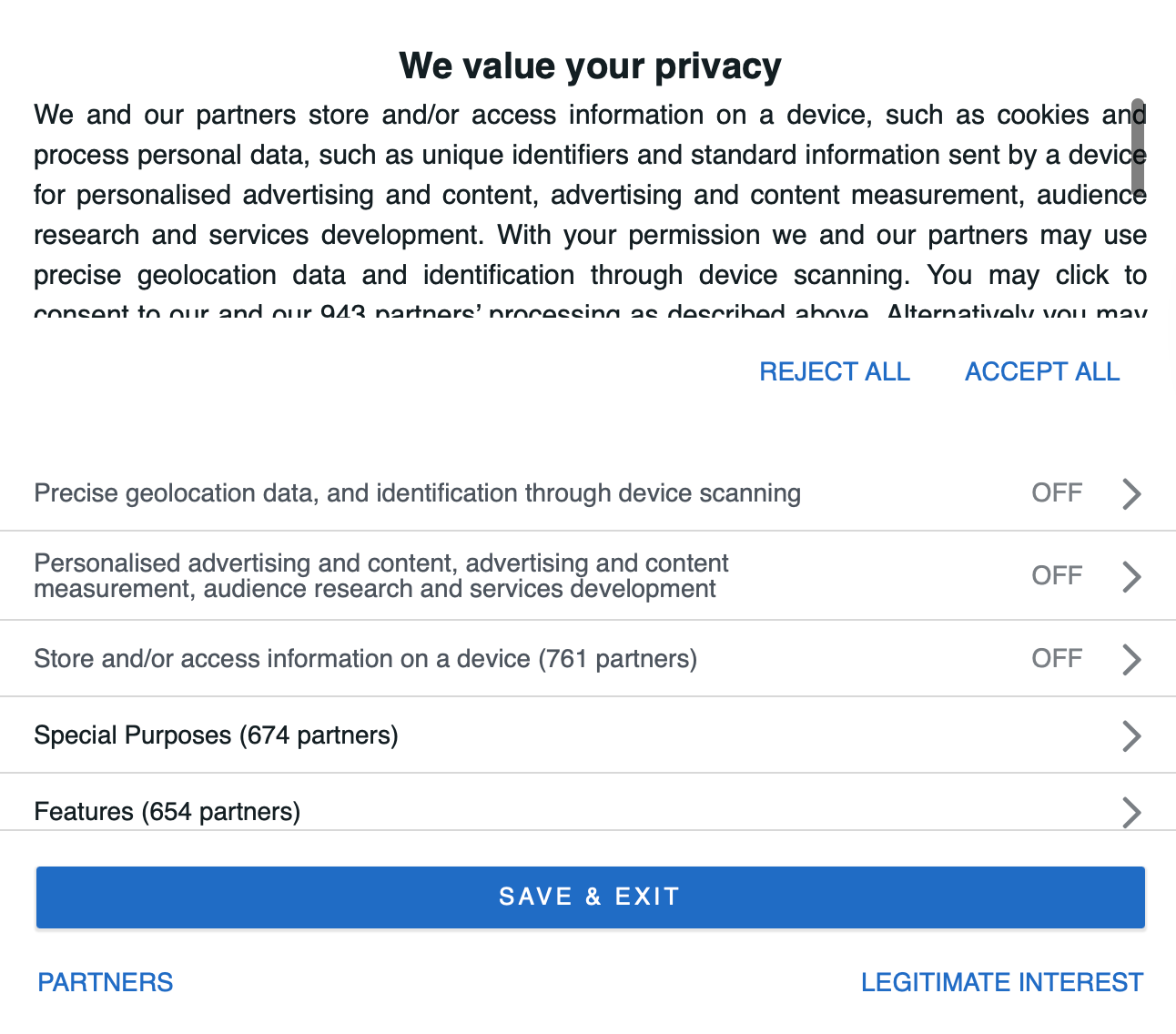
Task: Expand the precise geolocation row chevron arrow
Action: click(x=1131, y=493)
